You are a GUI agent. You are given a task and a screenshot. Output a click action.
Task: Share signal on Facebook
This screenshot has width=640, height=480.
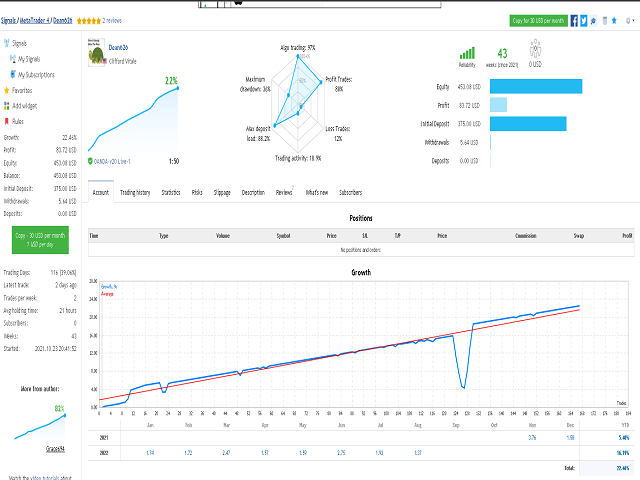574,20
